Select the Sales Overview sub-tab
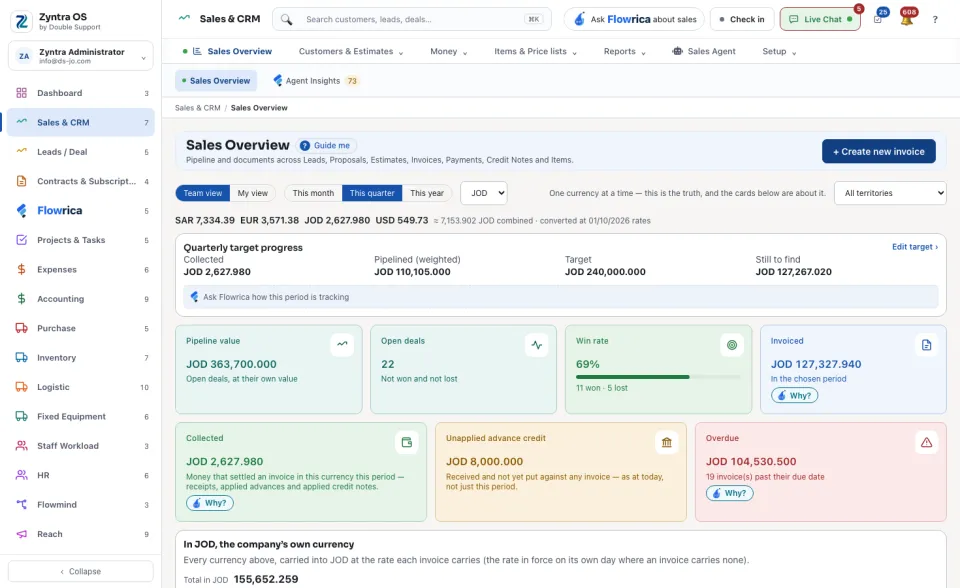The height and width of the screenshot is (588, 960). [x=216, y=81]
